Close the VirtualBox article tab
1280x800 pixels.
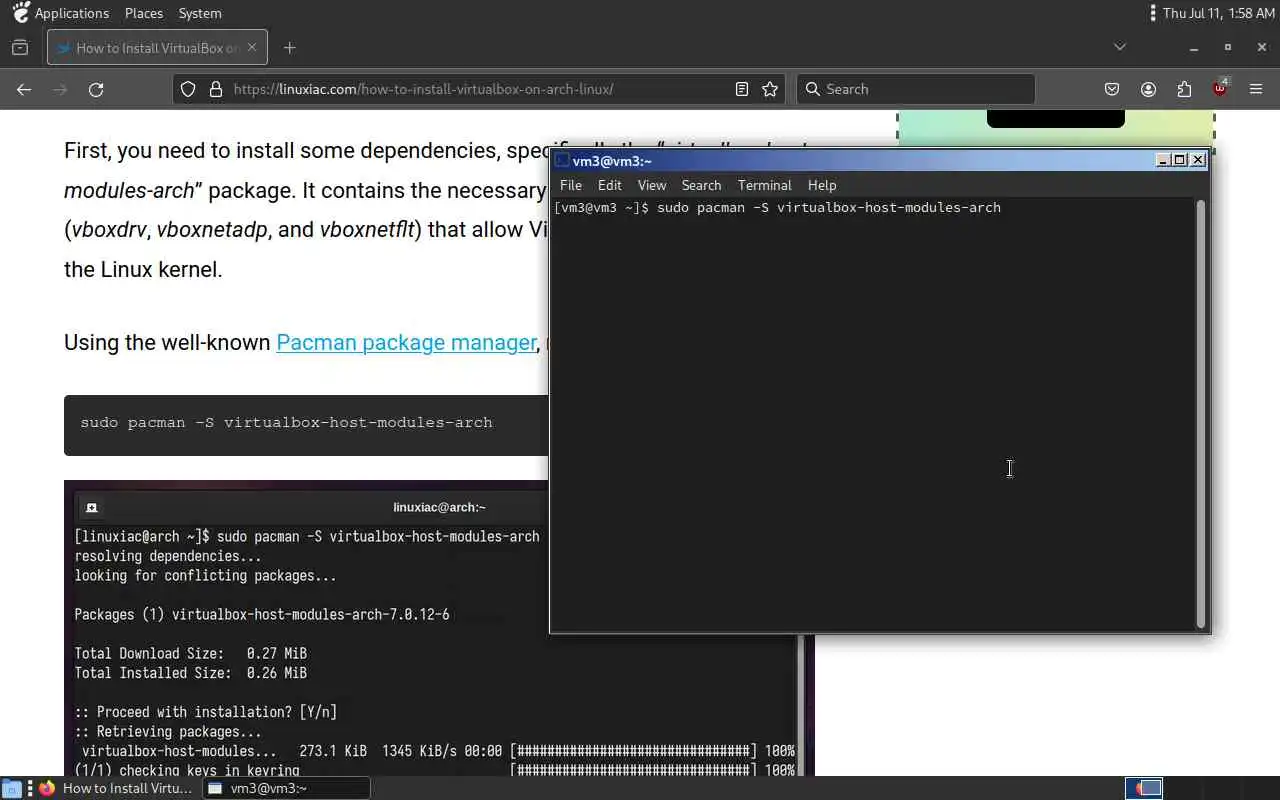[x=252, y=47]
